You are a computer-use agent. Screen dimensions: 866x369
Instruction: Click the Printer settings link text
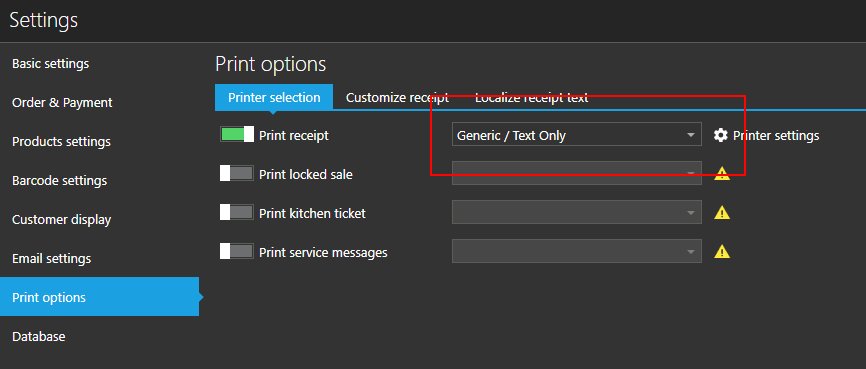click(776, 135)
